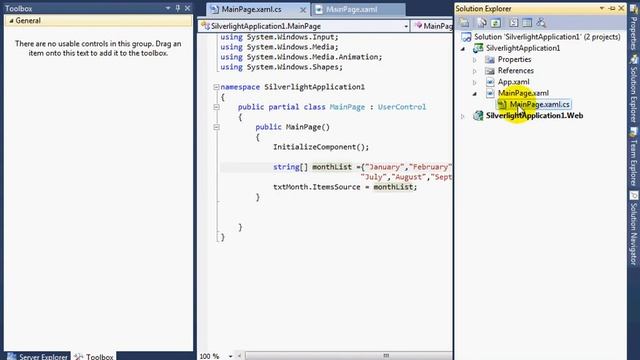Click the "January" string literal in code
The width and height of the screenshot is (640, 360).
384,167
